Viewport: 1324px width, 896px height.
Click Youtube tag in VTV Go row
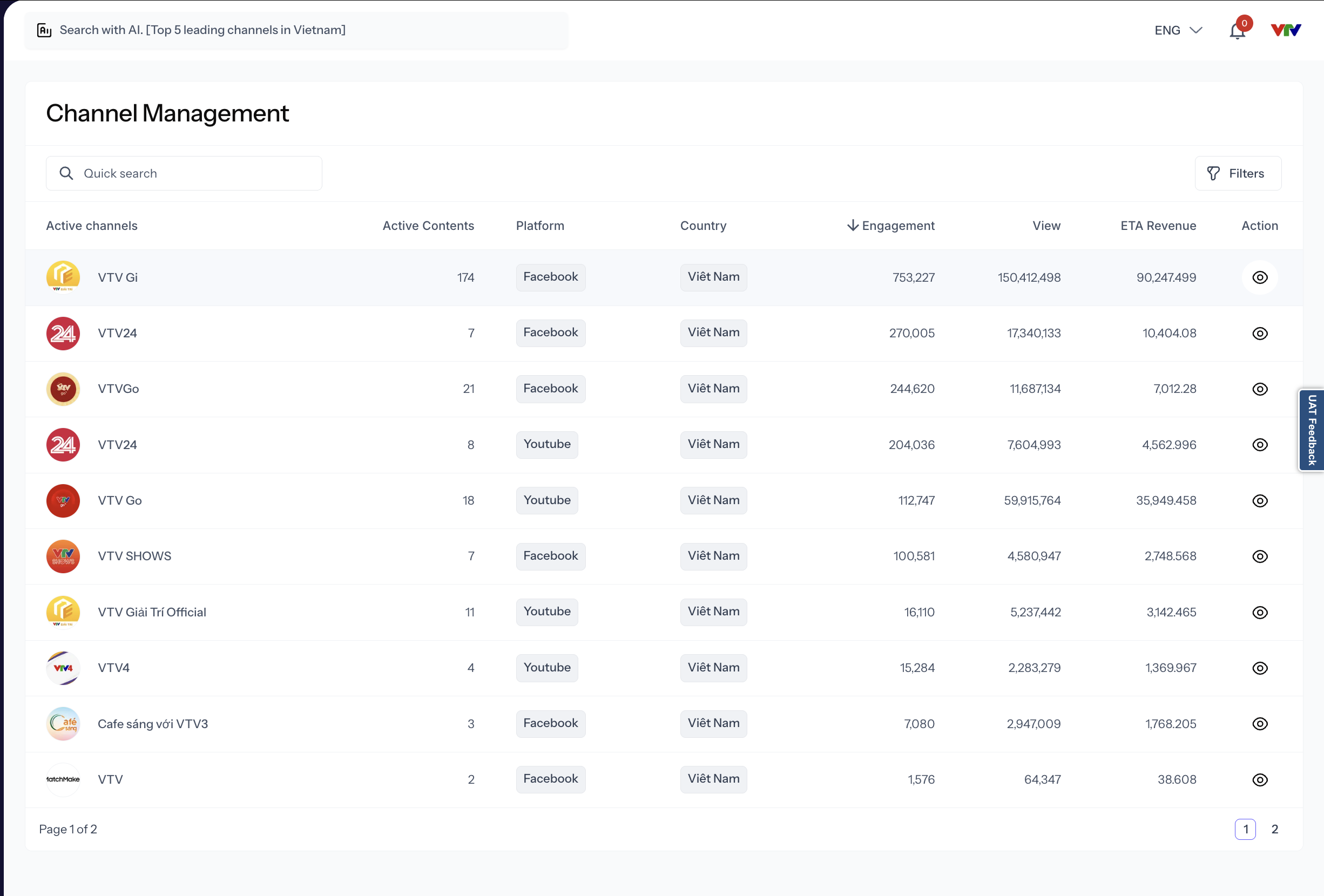click(x=546, y=500)
